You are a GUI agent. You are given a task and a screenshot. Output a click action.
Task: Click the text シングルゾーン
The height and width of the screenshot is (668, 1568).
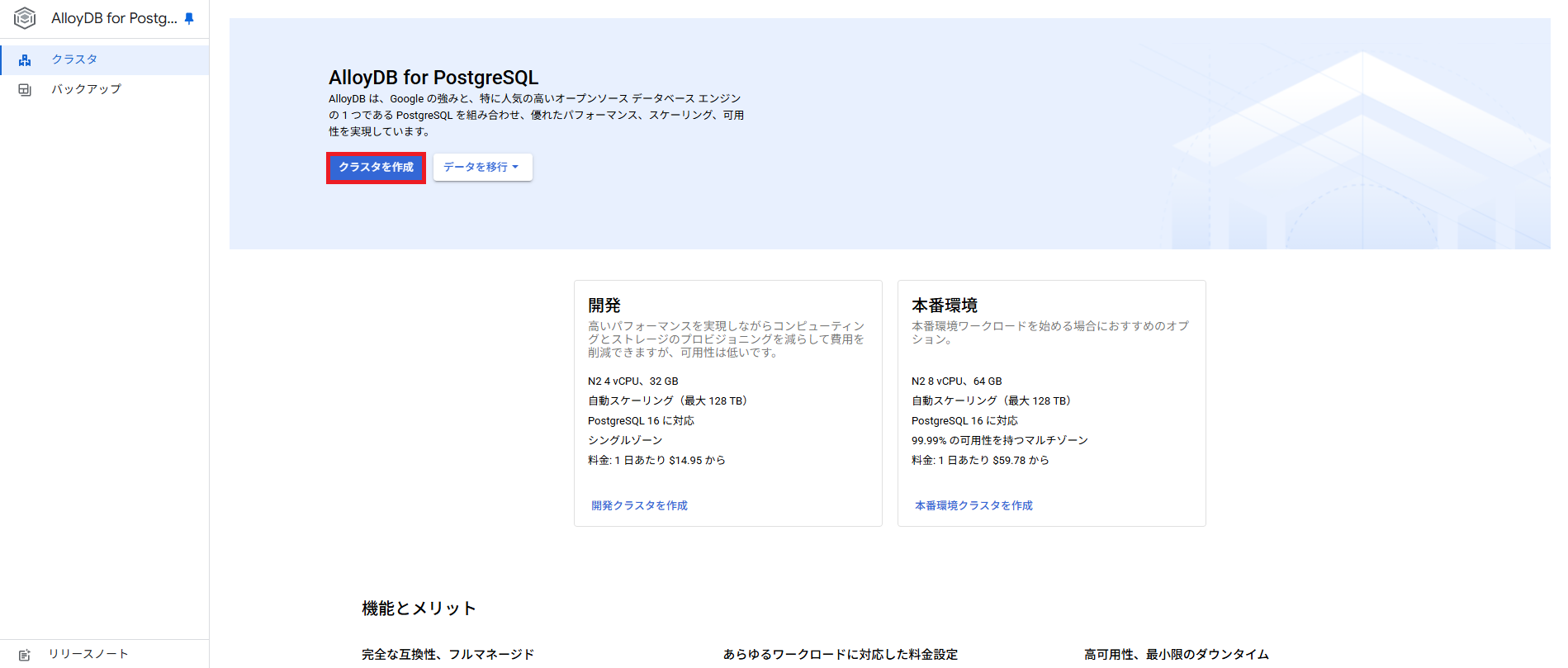coord(625,441)
